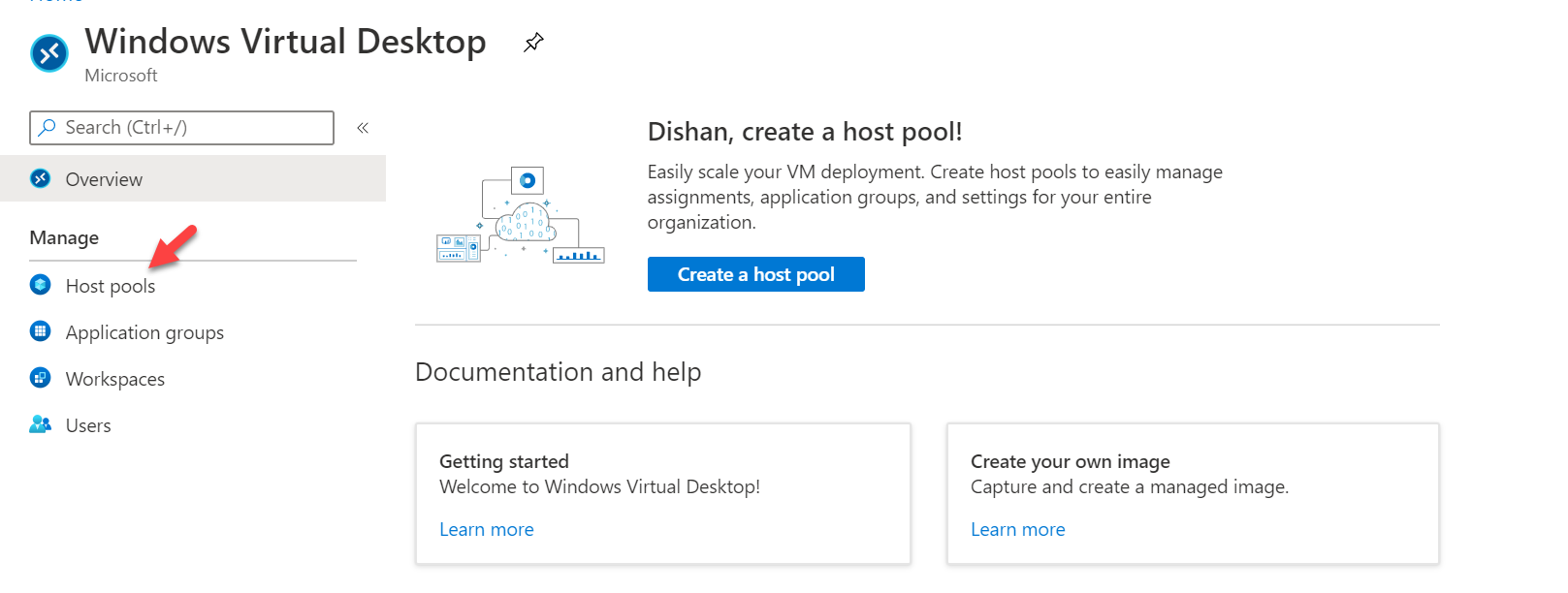Click the Host pools icon
Image resolution: width=1568 pixels, height=593 pixels.
tap(41, 285)
